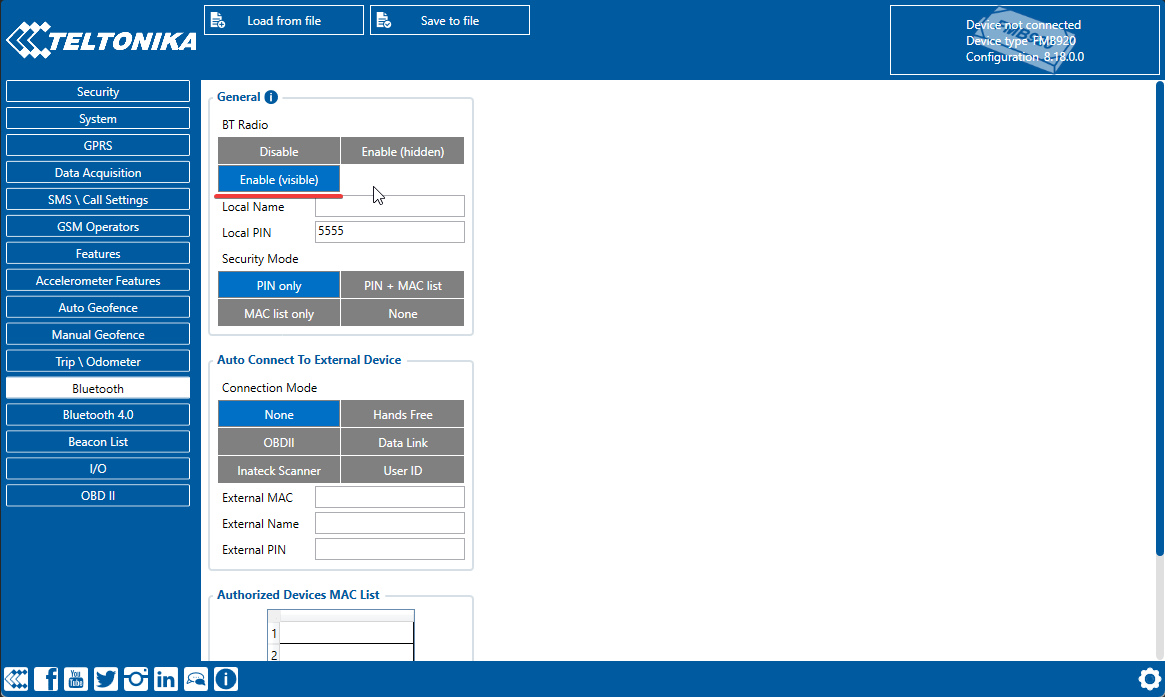This screenshot has height=697, width=1165.
Task: Open SMS \ Call Settings section
Action: [x=98, y=199]
